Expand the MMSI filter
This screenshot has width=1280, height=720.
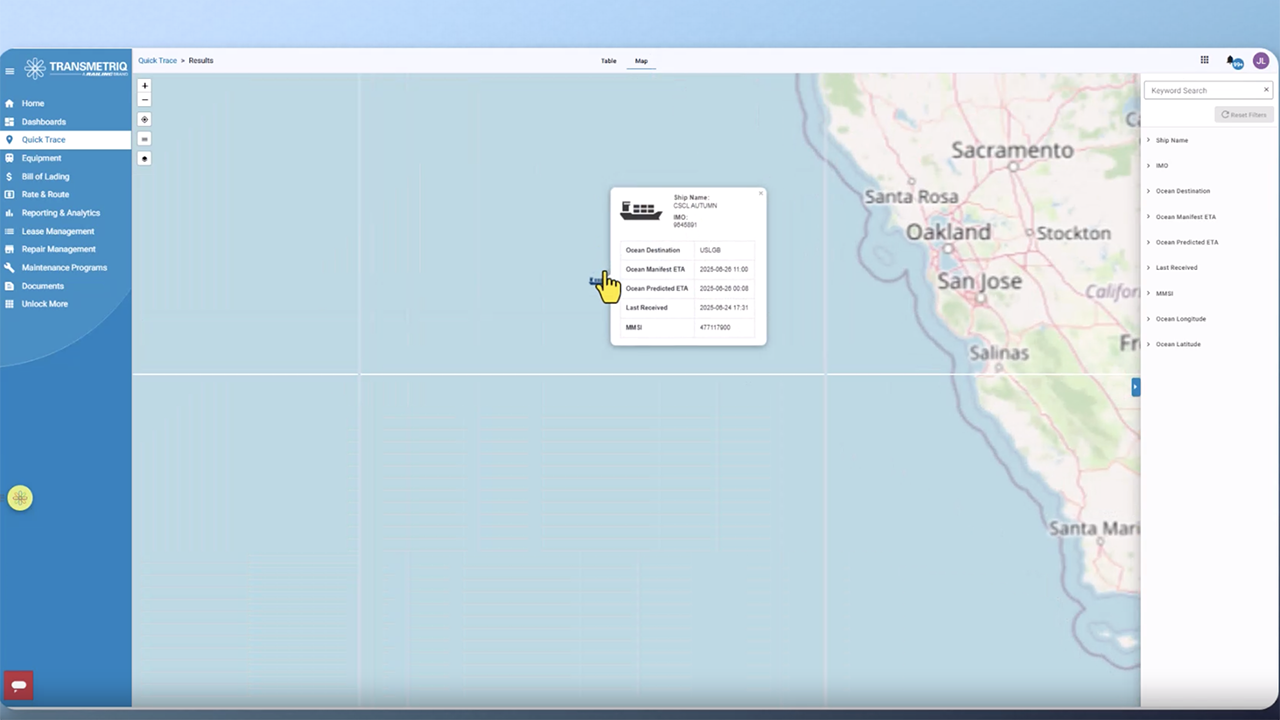point(1164,293)
